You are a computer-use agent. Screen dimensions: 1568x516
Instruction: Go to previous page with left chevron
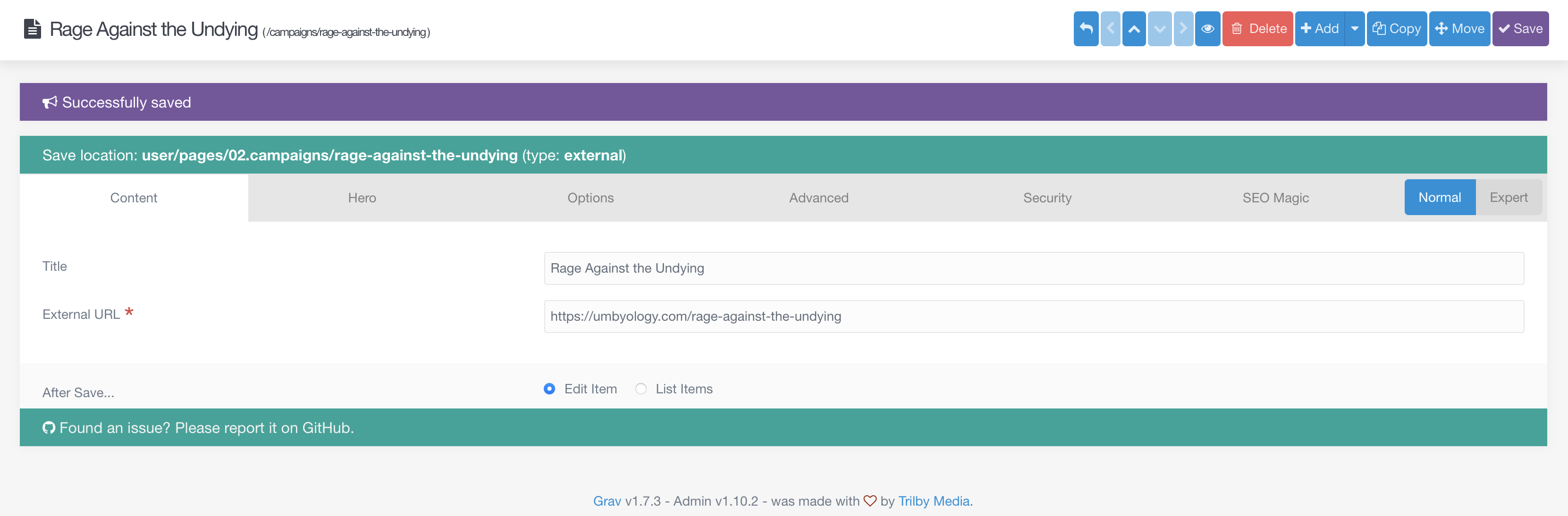1110,29
